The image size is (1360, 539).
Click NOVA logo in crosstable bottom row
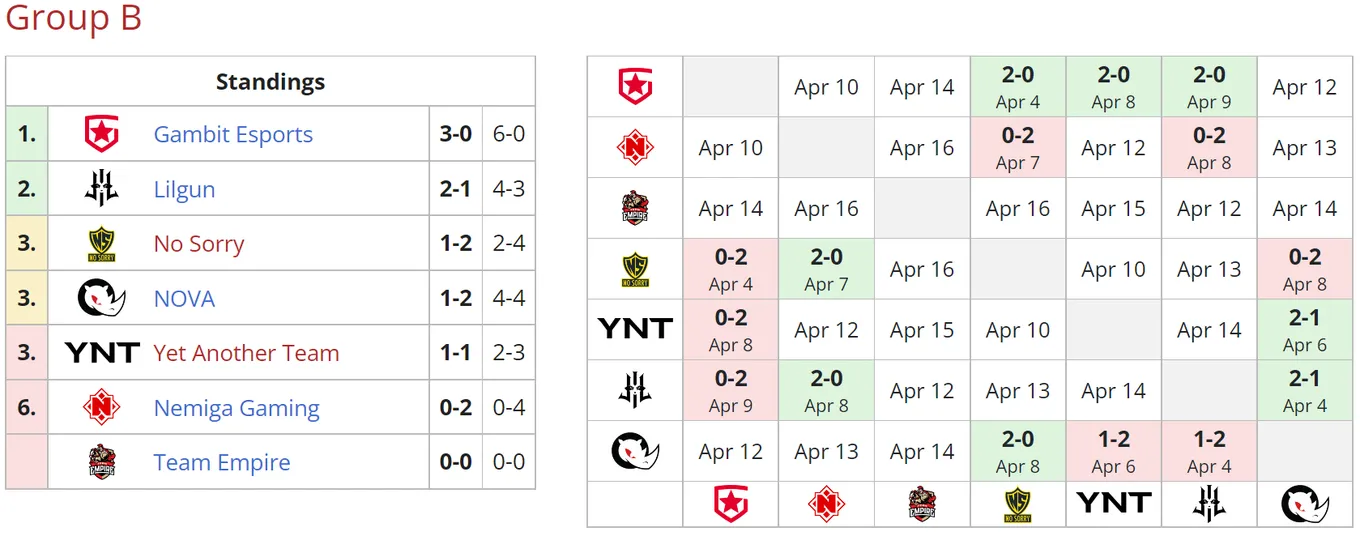pos(1306,505)
